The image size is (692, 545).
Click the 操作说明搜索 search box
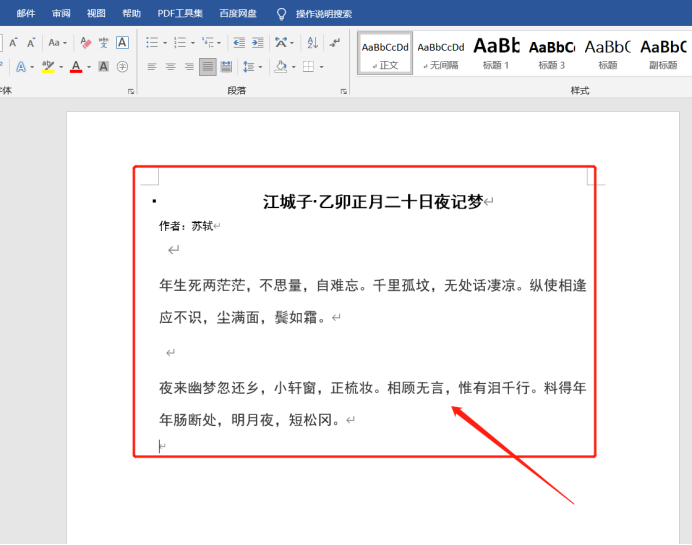[x=324, y=14]
